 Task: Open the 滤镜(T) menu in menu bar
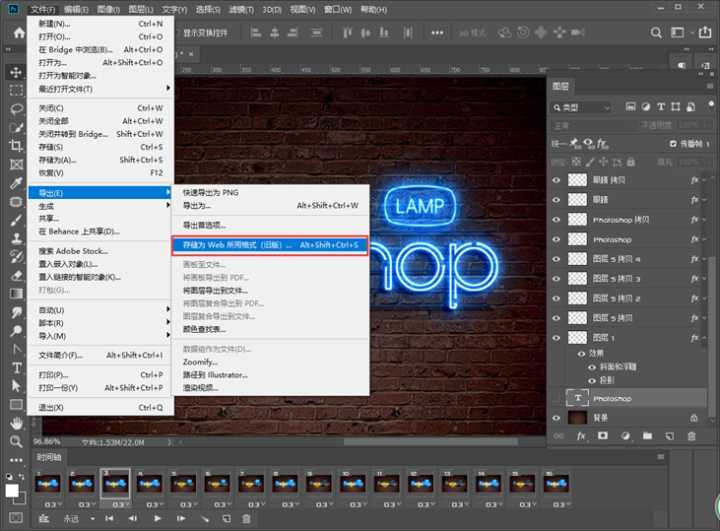pyautogui.click(x=241, y=9)
